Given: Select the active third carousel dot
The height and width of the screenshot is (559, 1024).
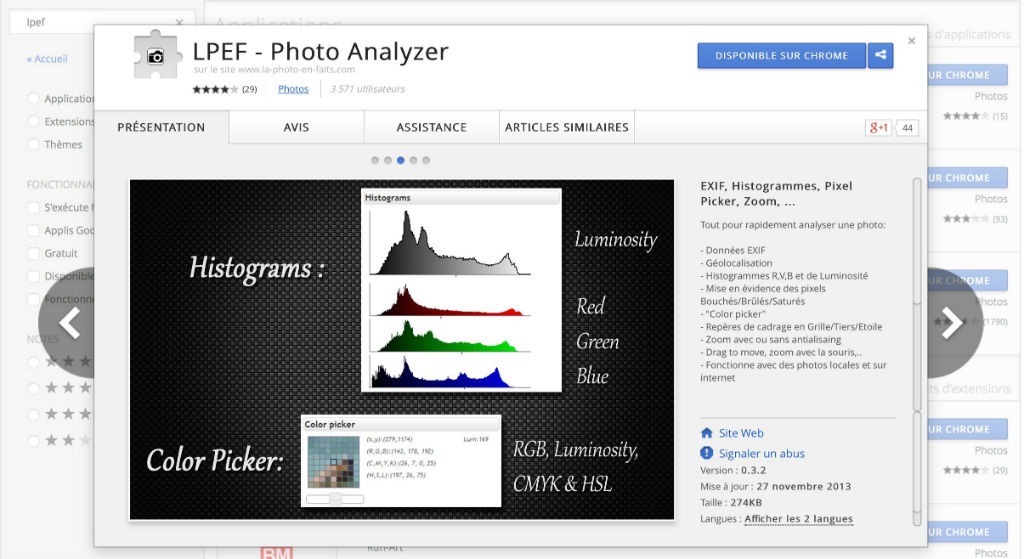Looking at the screenshot, I should click(x=400, y=160).
